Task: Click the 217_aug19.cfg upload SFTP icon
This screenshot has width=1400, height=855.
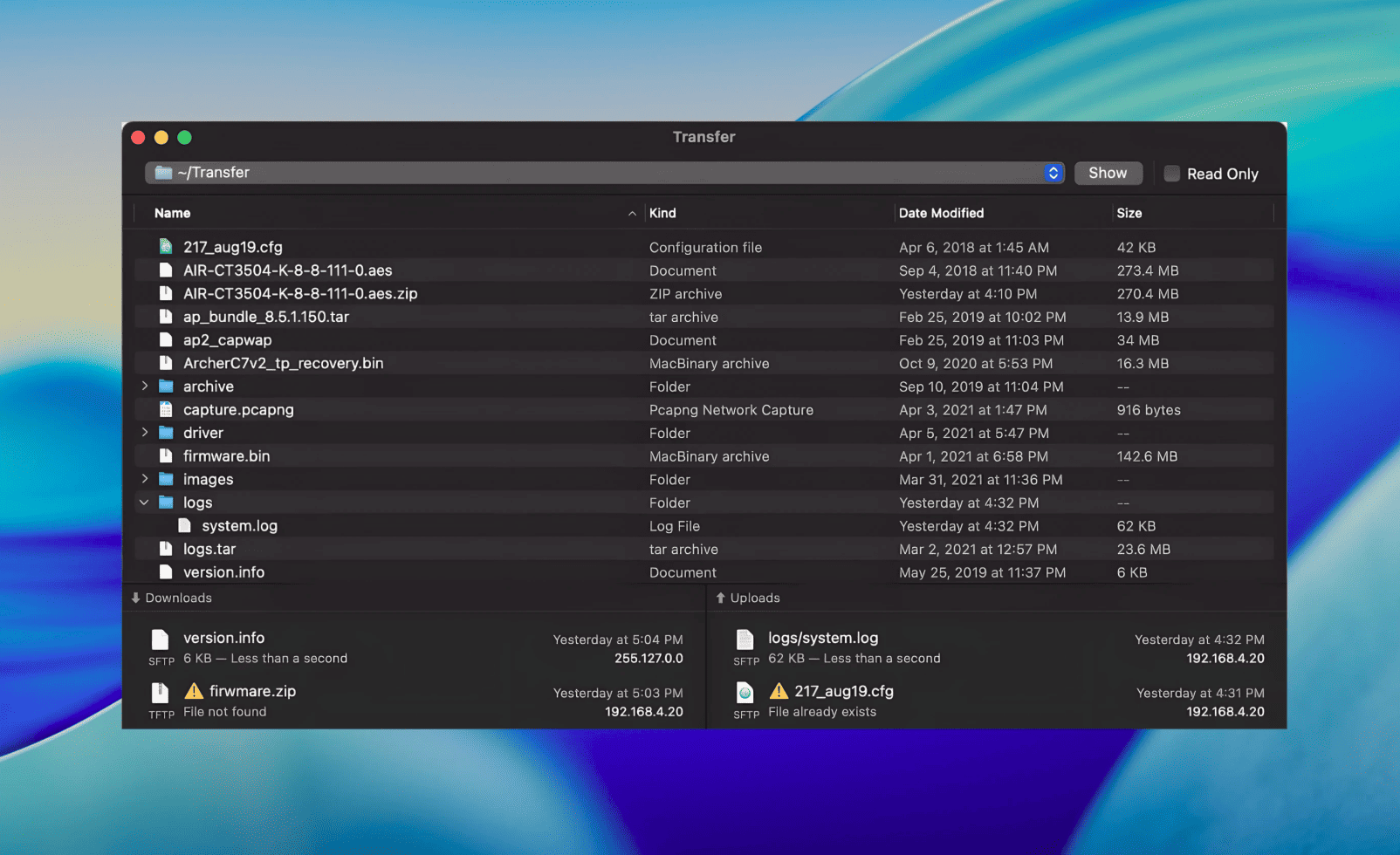Action: pyautogui.click(x=745, y=693)
